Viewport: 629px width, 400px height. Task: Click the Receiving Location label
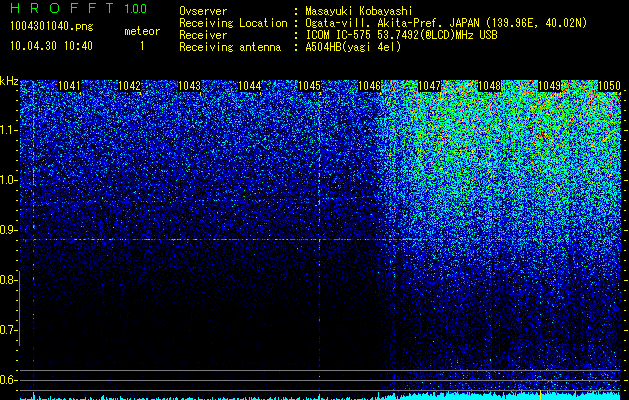[233, 23]
